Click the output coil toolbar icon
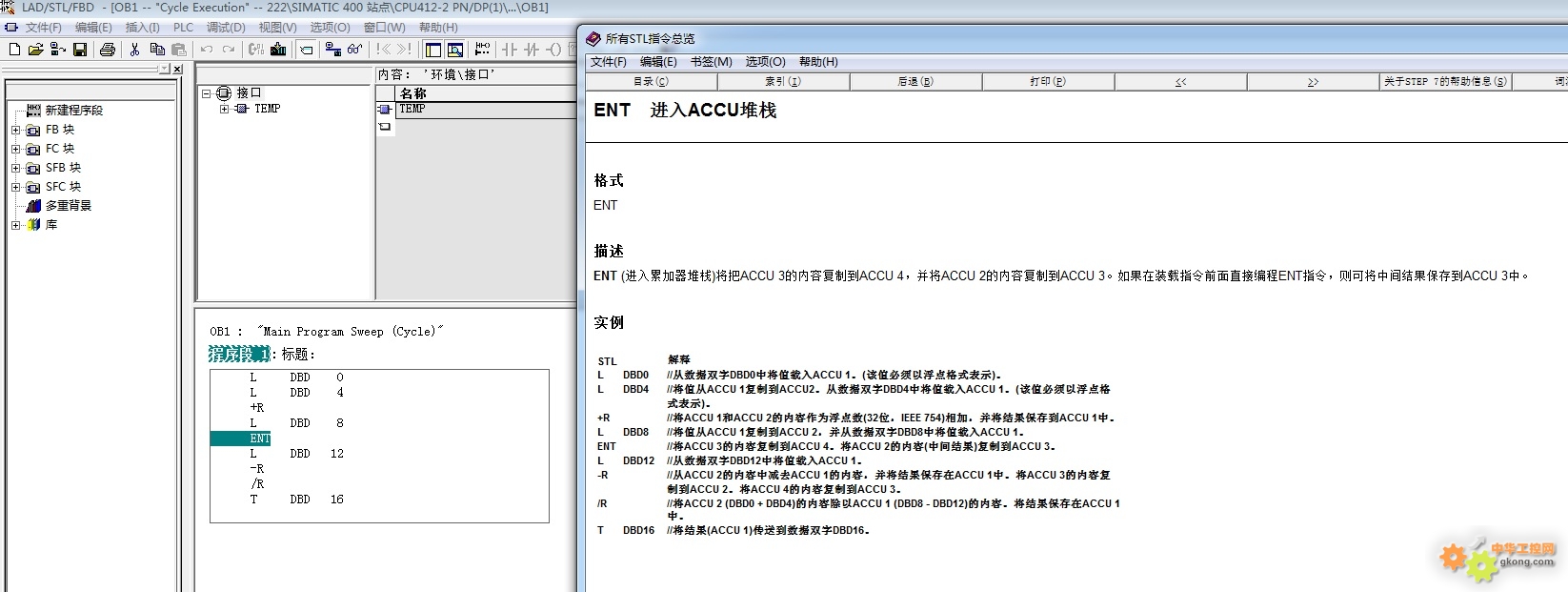Image resolution: width=1568 pixels, height=592 pixels. click(553, 49)
